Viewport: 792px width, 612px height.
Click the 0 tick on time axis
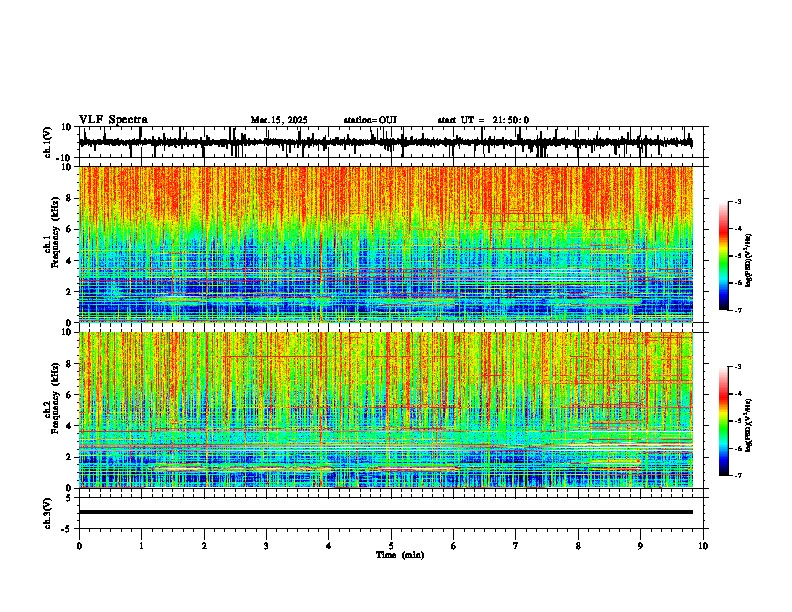[79, 546]
